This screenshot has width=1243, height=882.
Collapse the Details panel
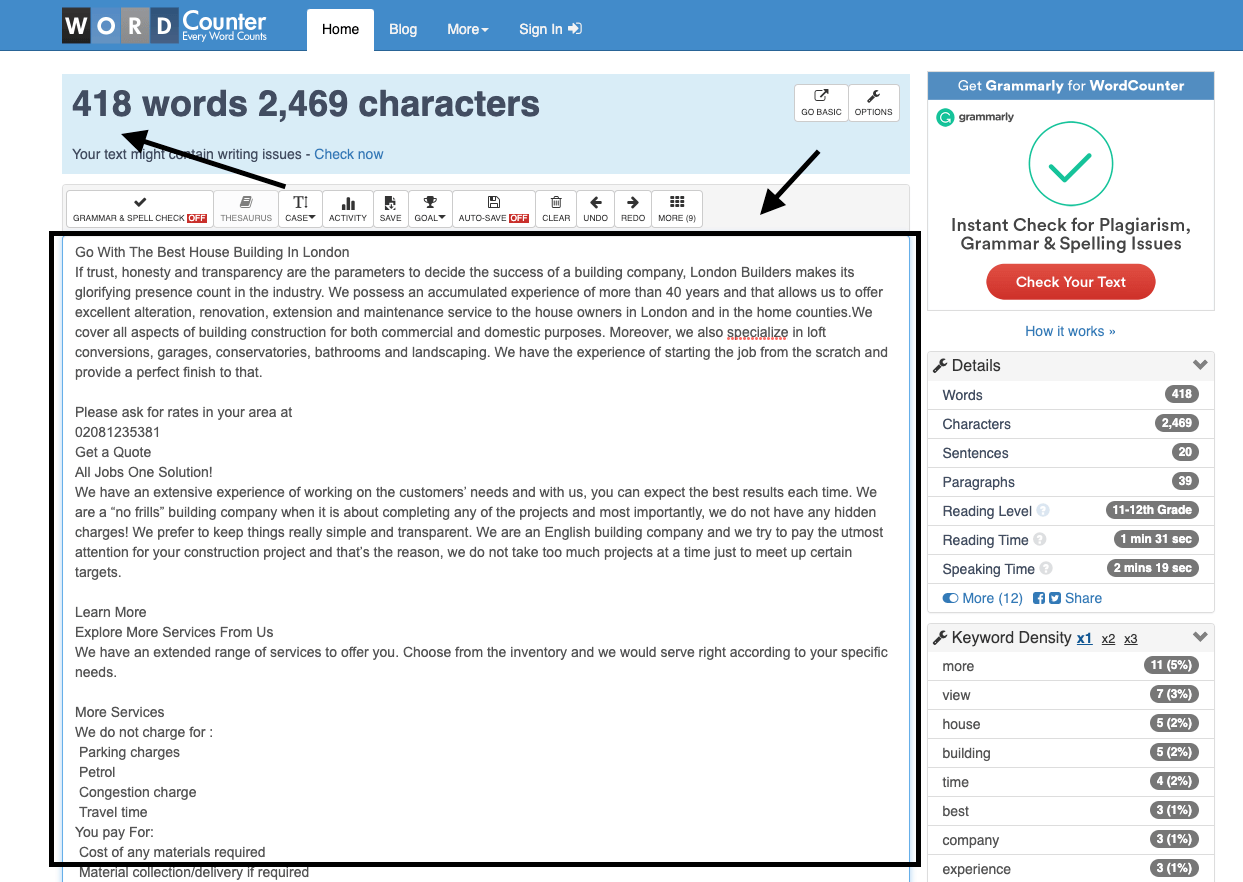tap(1200, 365)
